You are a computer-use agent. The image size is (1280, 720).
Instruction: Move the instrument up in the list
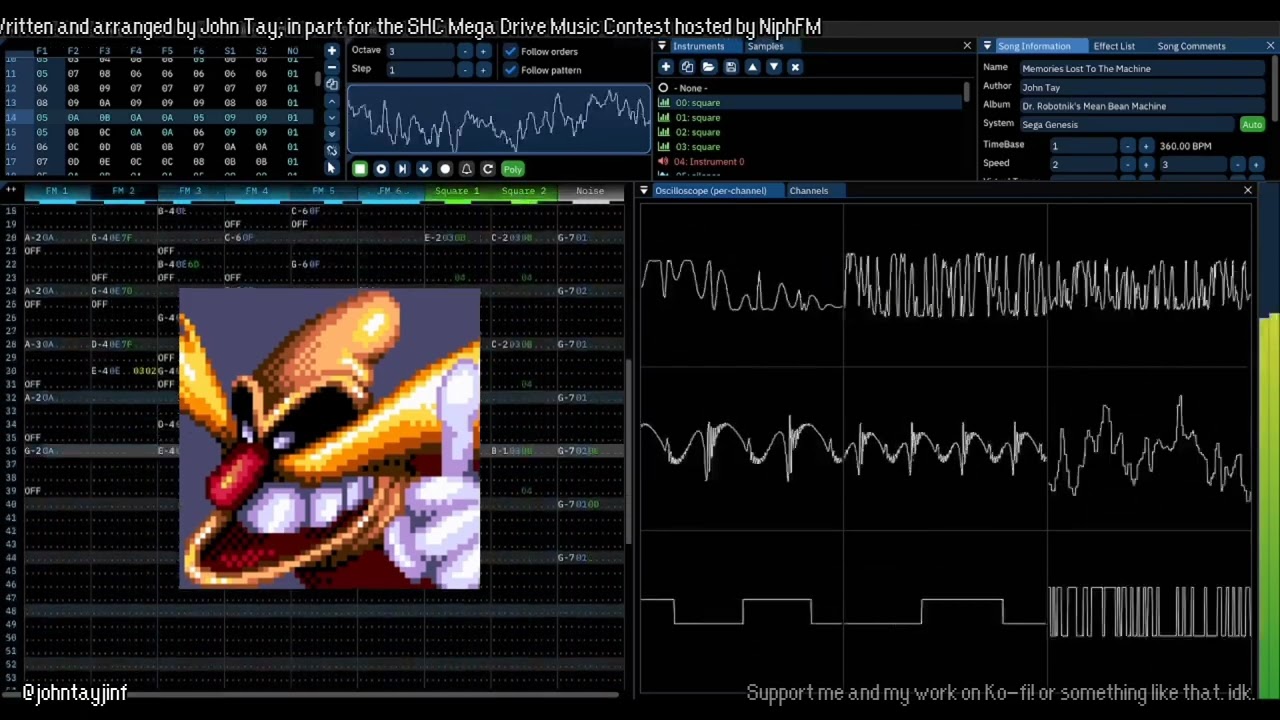[x=752, y=67]
